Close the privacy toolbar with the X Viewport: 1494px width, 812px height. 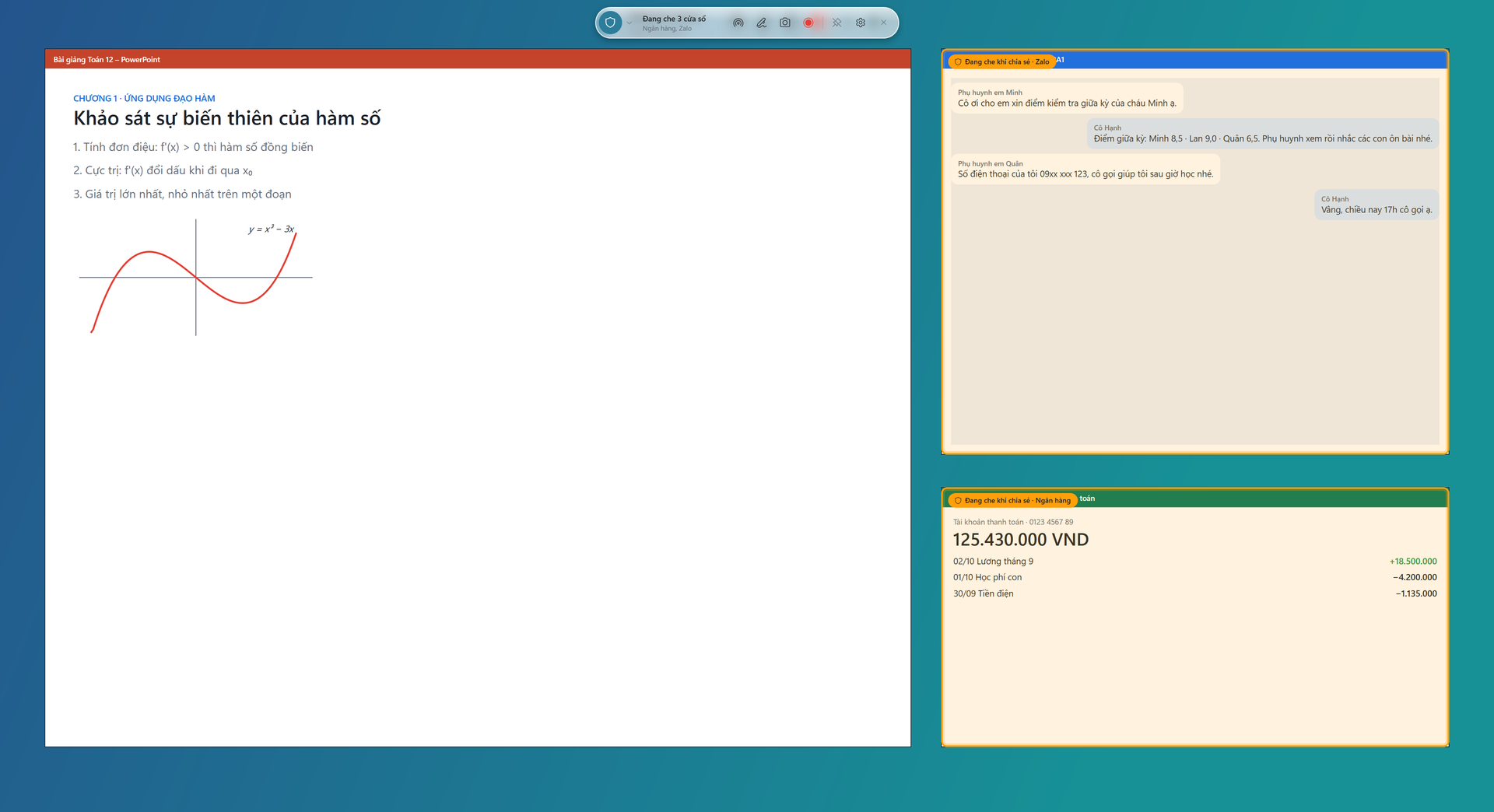tap(883, 23)
